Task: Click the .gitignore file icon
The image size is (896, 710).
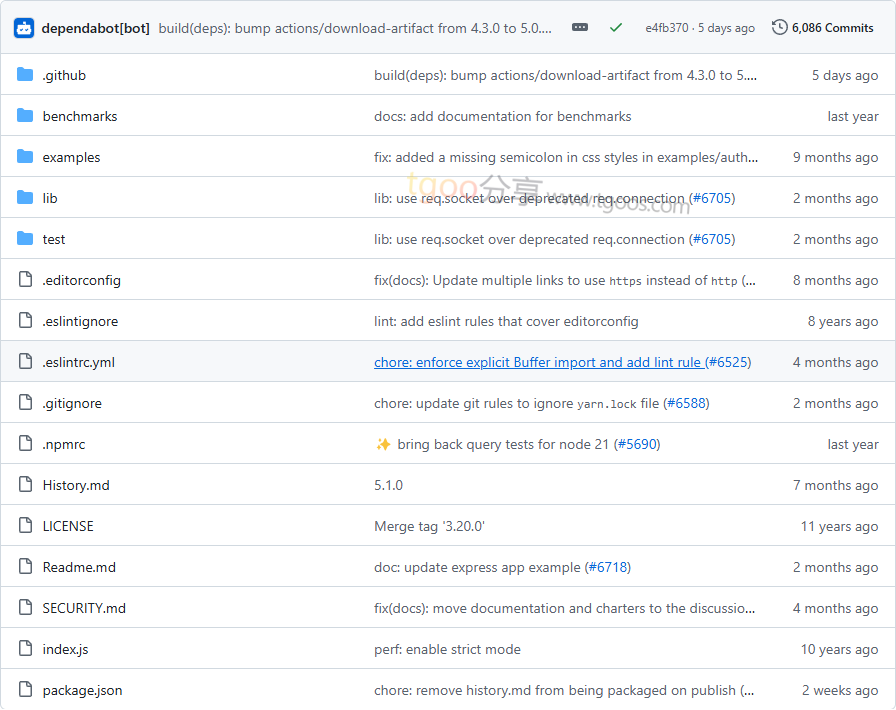Action: click(25, 403)
